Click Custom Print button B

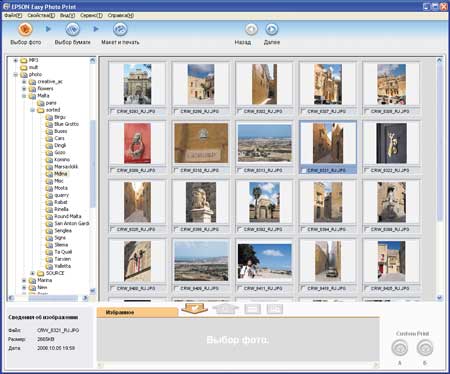[425, 348]
